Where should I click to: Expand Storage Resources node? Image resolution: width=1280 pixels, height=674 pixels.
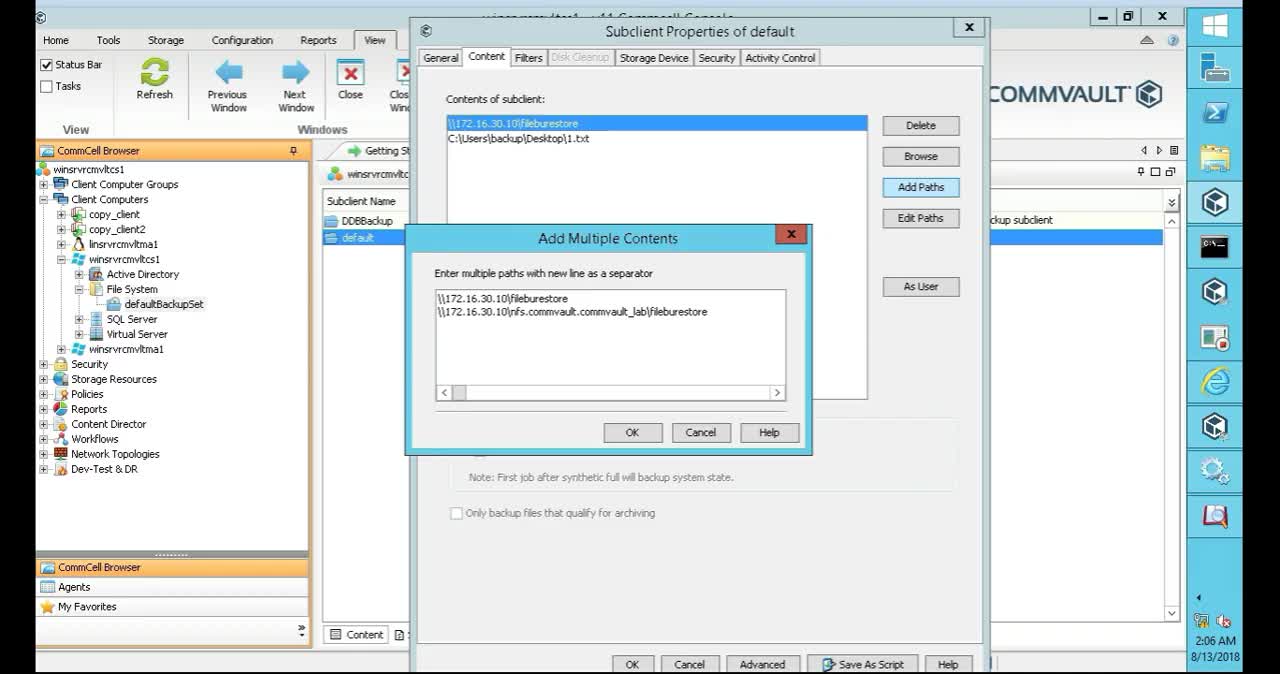tap(43, 380)
